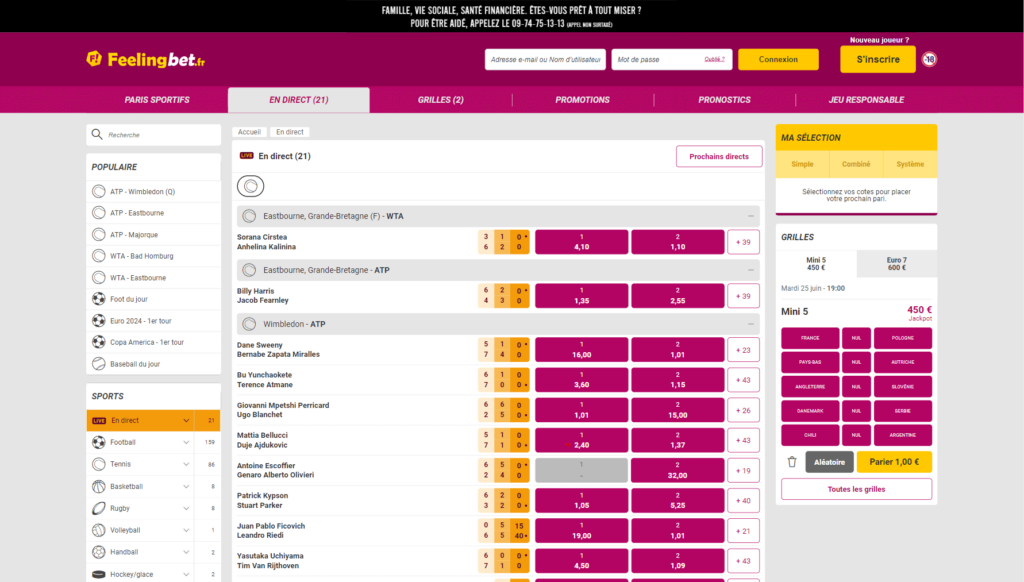This screenshot has width=1024, height=582.
Task: Toggle ANGLETERRE pick in Mini 5 grid
Action: tap(810, 387)
